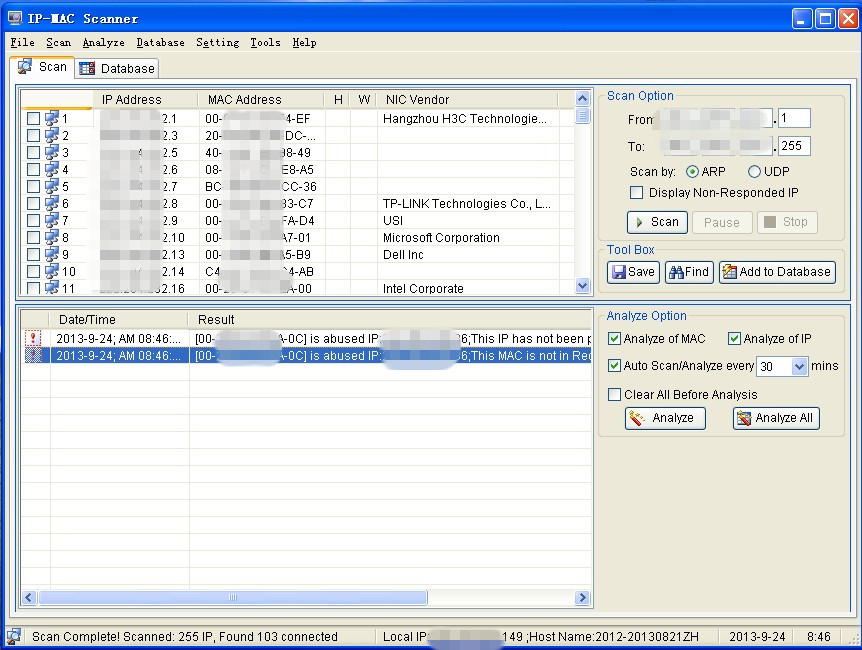Toggle Auto Scan/Analyze every option
Image resolution: width=862 pixels, height=650 pixels.
[x=614, y=366]
